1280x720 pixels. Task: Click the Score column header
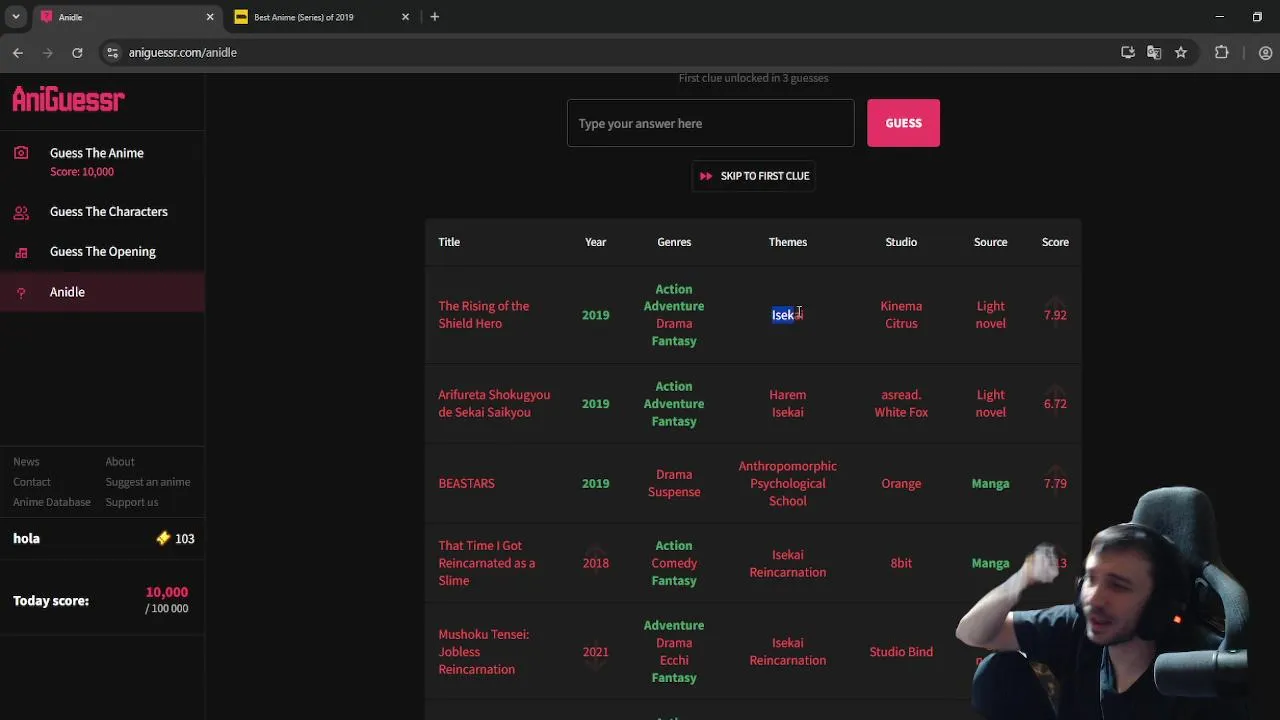(1055, 242)
